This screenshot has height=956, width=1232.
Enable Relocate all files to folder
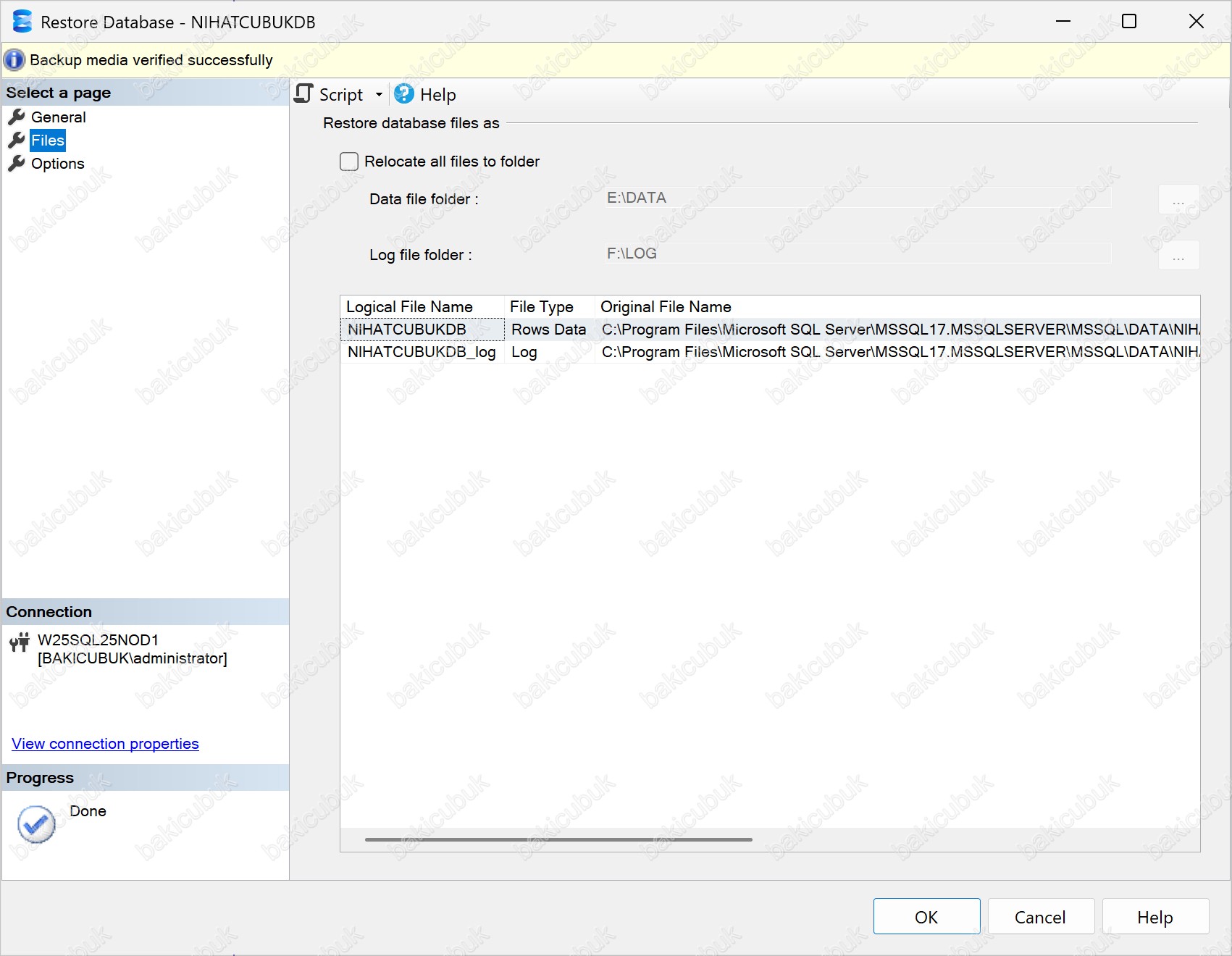349,162
